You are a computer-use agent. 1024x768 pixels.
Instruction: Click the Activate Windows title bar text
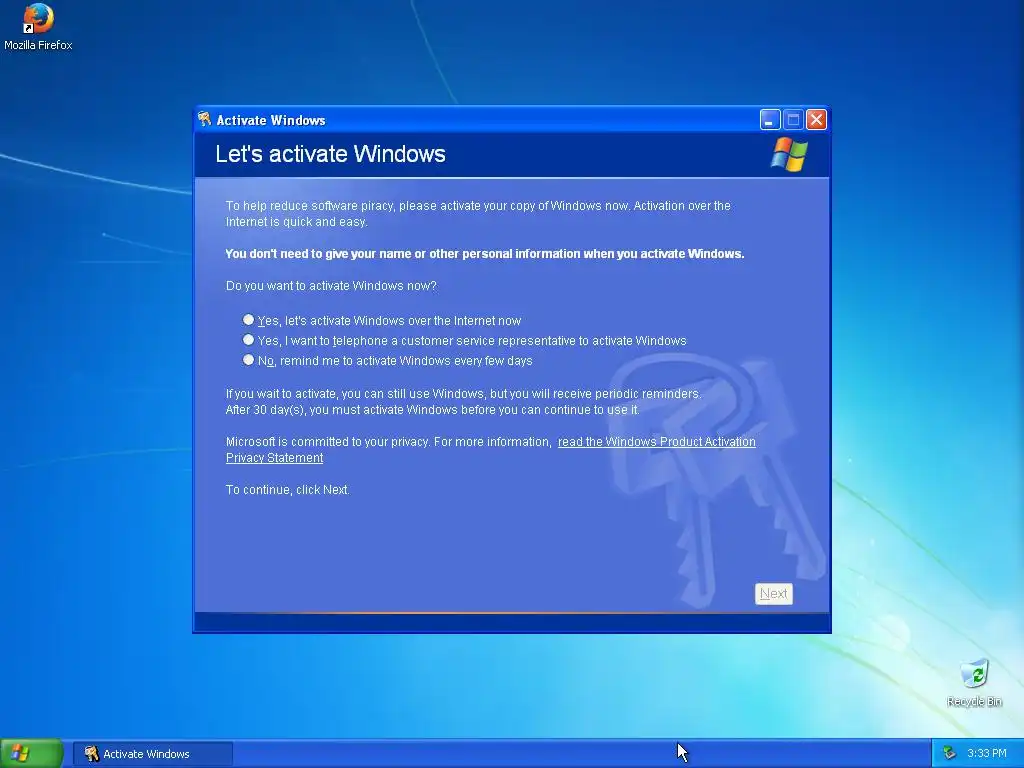pos(271,120)
